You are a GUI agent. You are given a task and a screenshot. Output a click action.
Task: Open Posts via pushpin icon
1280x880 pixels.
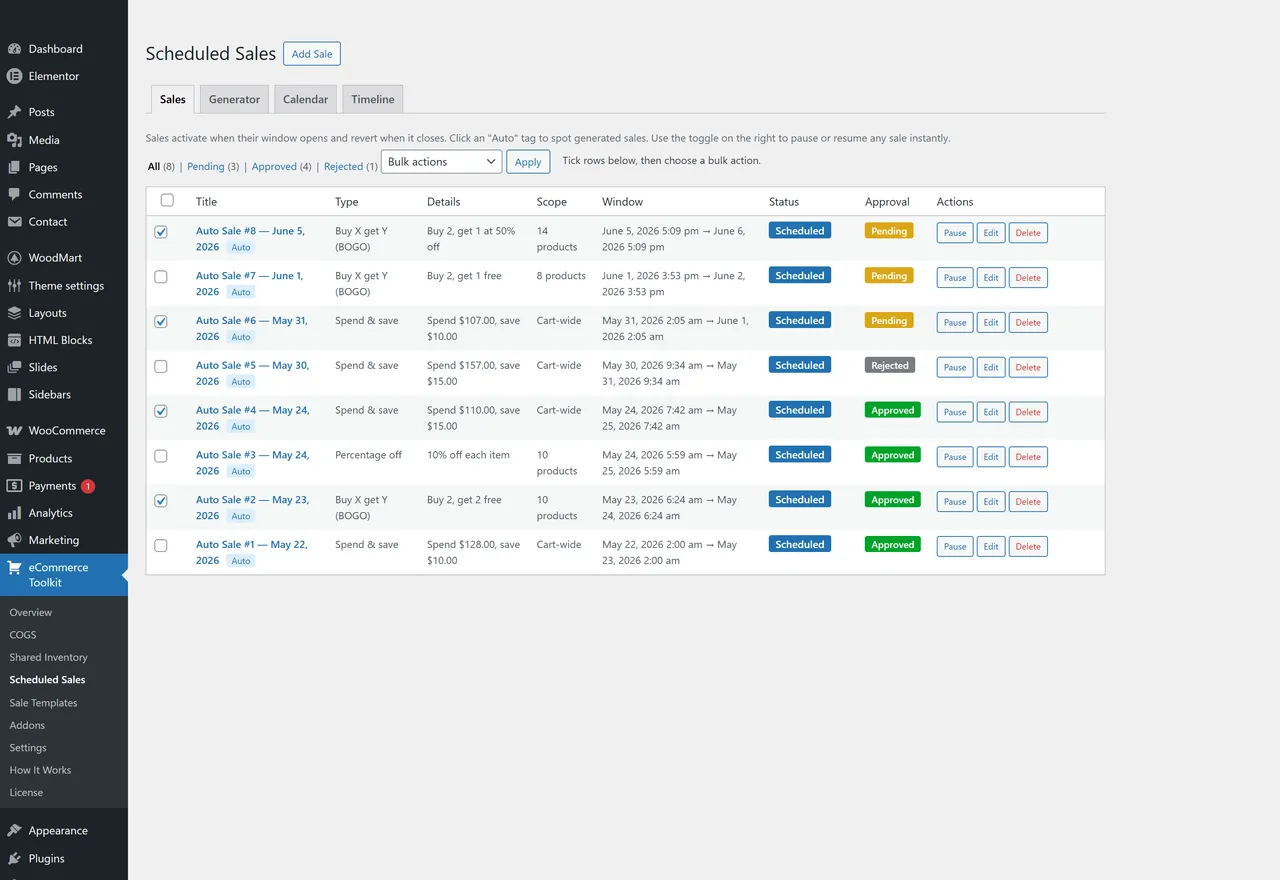tap(14, 112)
